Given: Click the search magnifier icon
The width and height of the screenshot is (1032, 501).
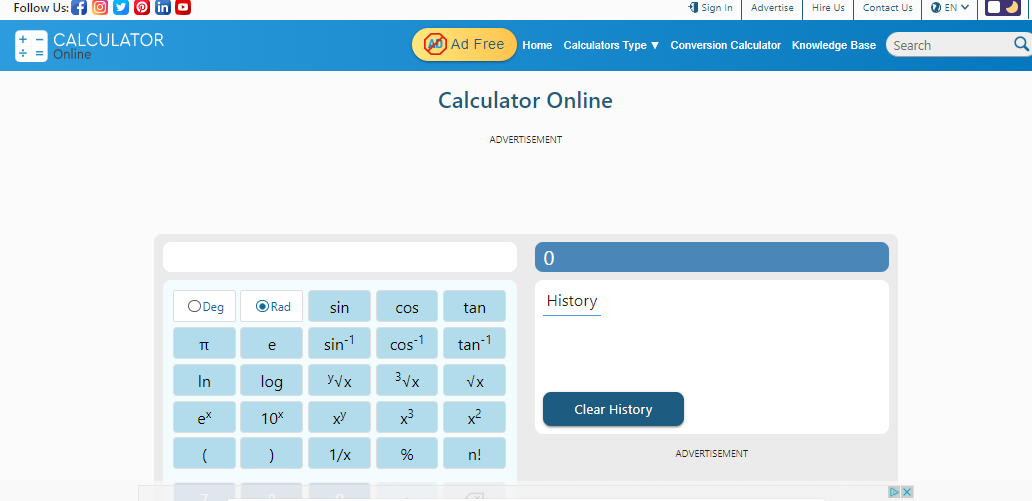Looking at the screenshot, I should coord(1021,44).
